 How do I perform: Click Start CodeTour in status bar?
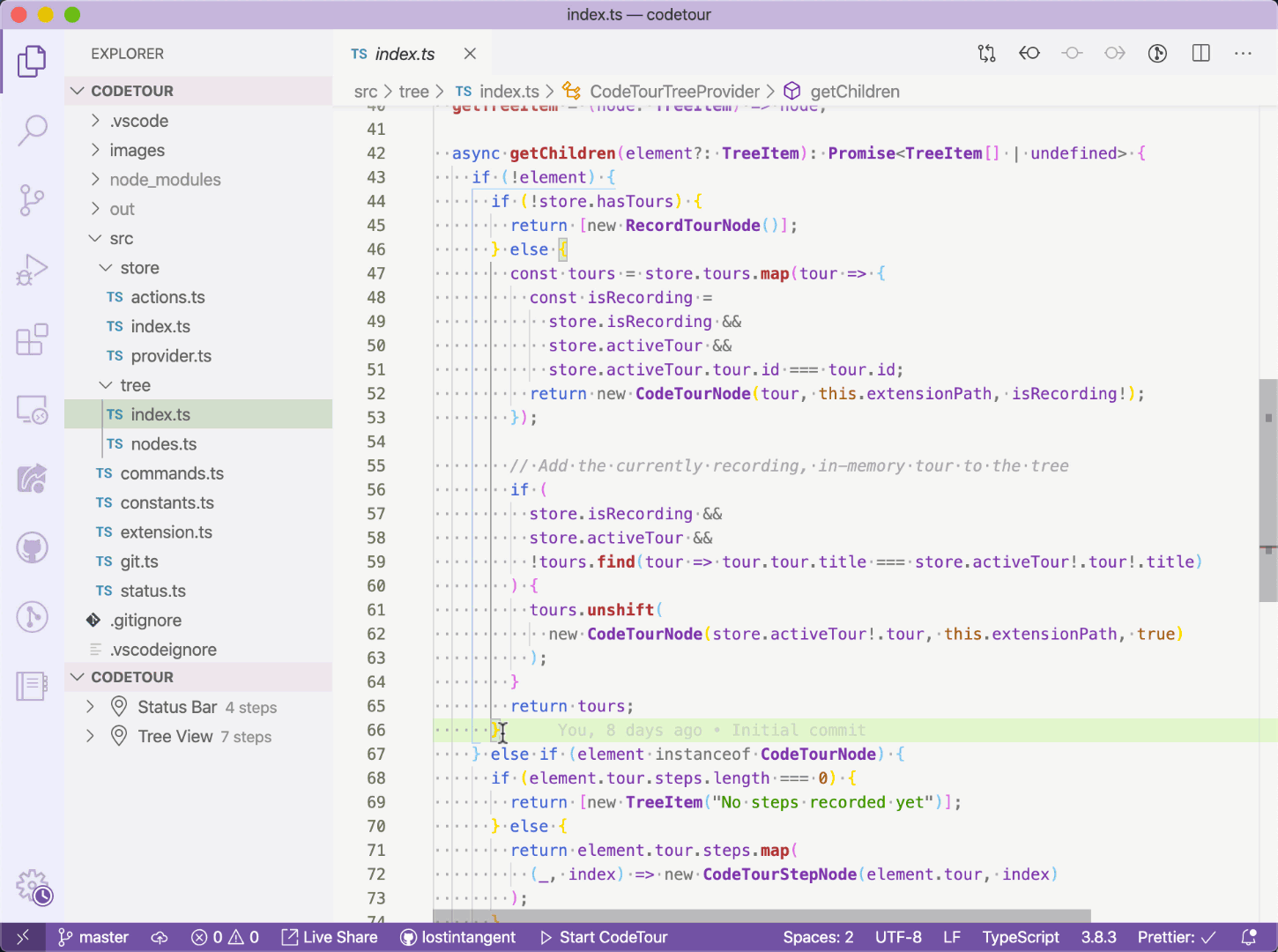pos(604,937)
